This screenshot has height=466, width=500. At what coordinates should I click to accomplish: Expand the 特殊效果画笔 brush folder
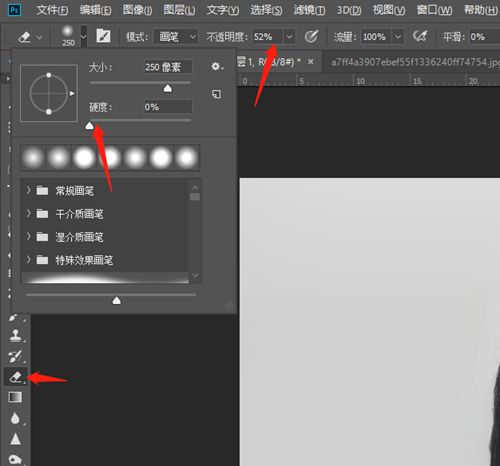(x=29, y=259)
